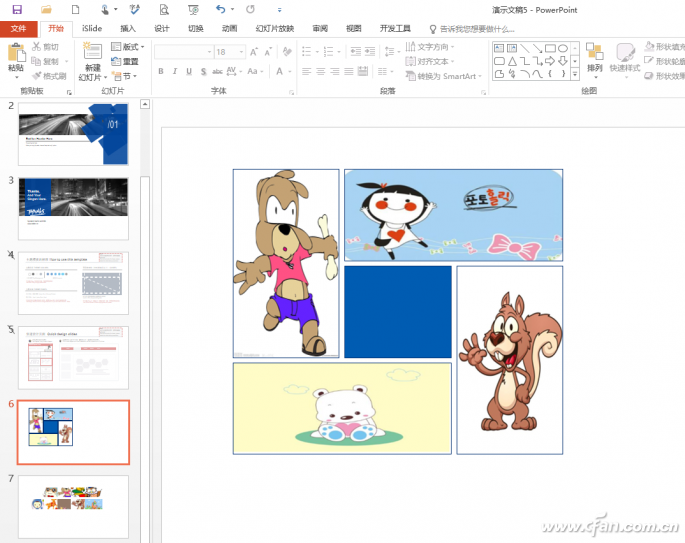Open the Change Case (Aa) dropdown
The width and height of the screenshot is (685, 543).
pyautogui.click(x=255, y=71)
